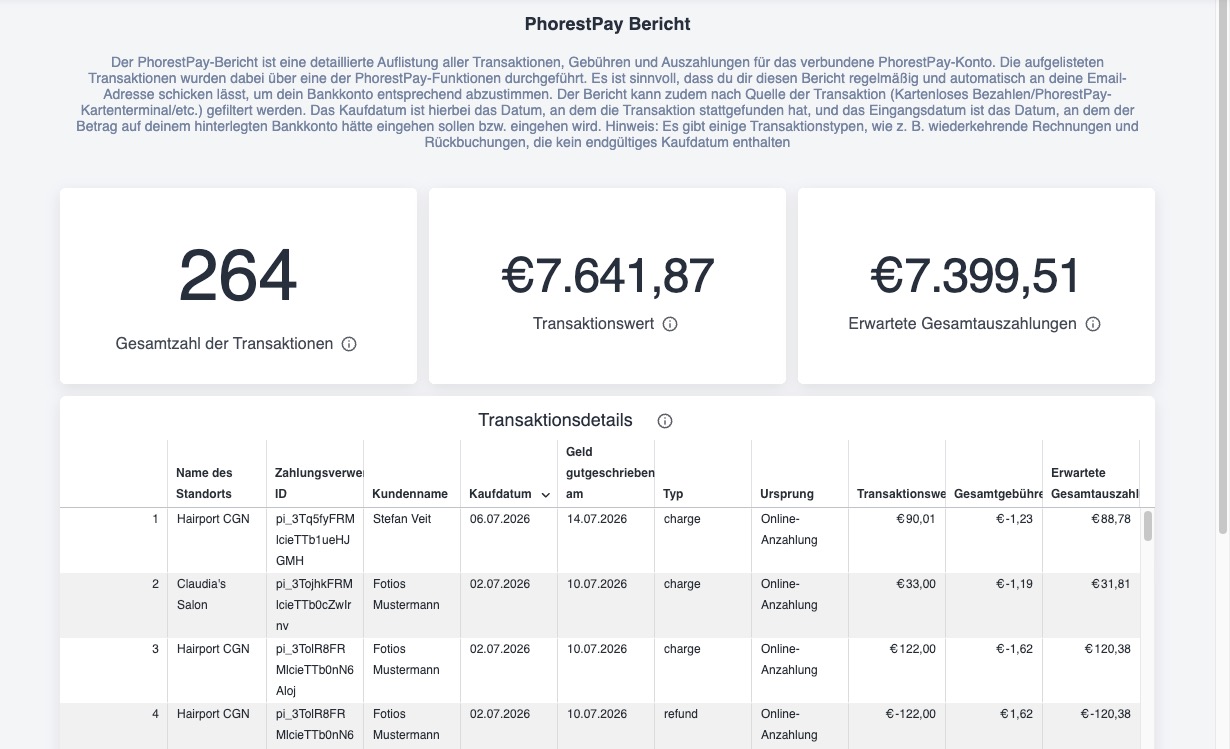
Task: Click info icon beside Erwartete Gesamtauszahlungen
Action: click(x=1093, y=324)
